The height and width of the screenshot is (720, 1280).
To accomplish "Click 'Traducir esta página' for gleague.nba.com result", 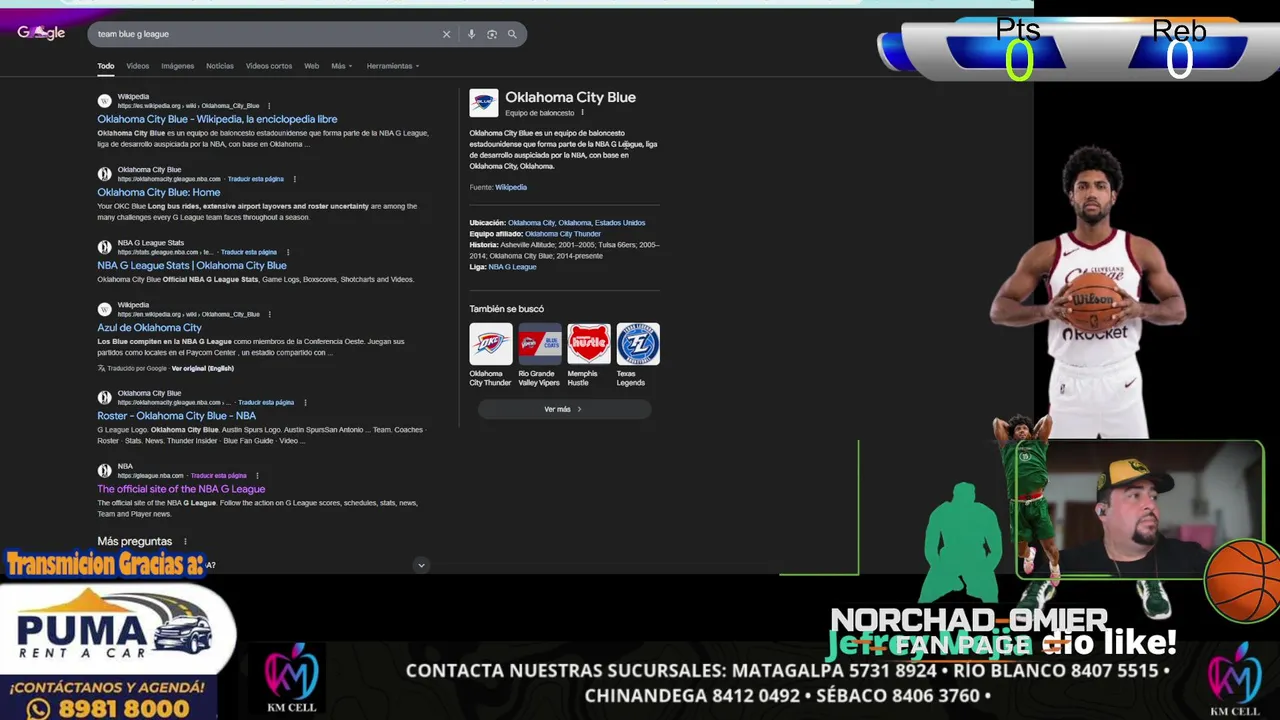I will 218,476.
